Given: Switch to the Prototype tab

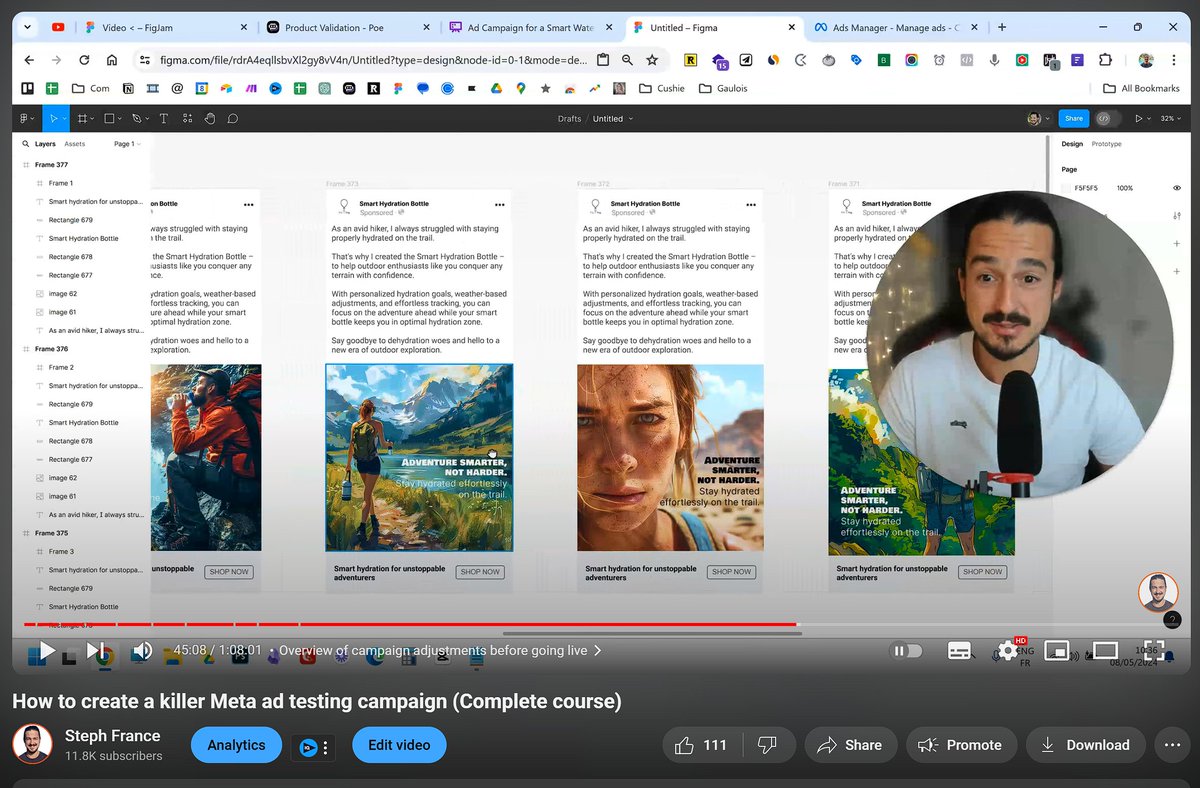Looking at the screenshot, I should point(1106,144).
